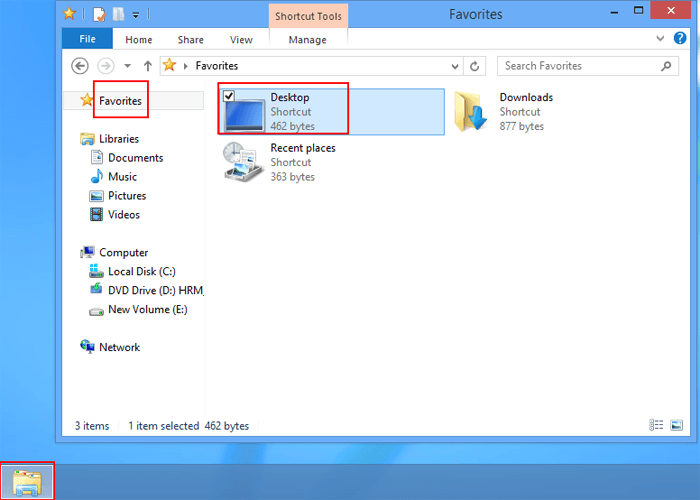
Task: Open the Videos library
Action: pyautogui.click(x=124, y=215)
